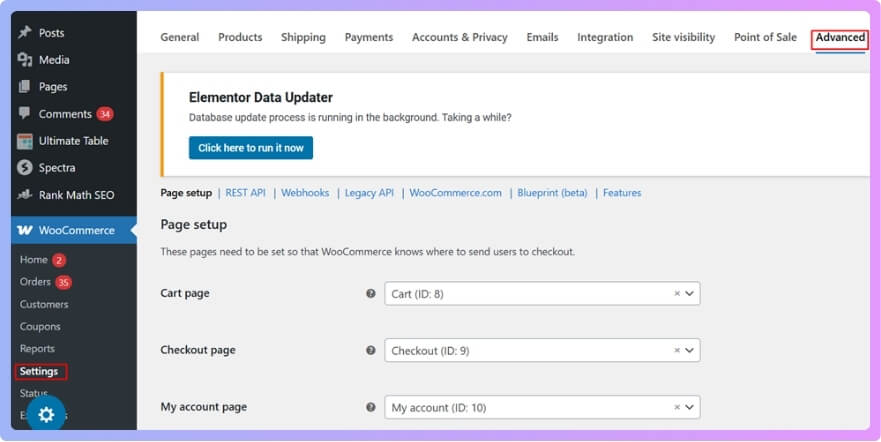
Task: Switch to the General tab
Action: click(x=180, y=37)
